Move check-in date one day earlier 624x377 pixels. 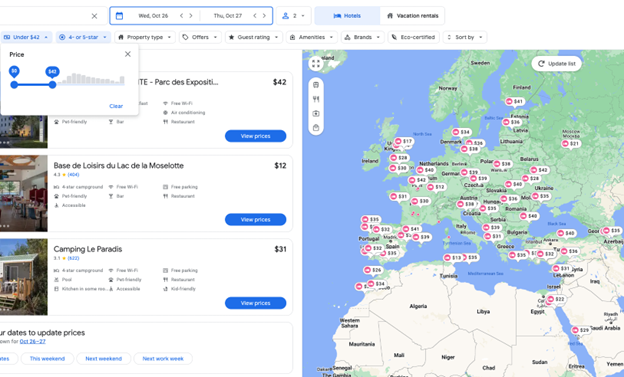(x=181, y=16)
